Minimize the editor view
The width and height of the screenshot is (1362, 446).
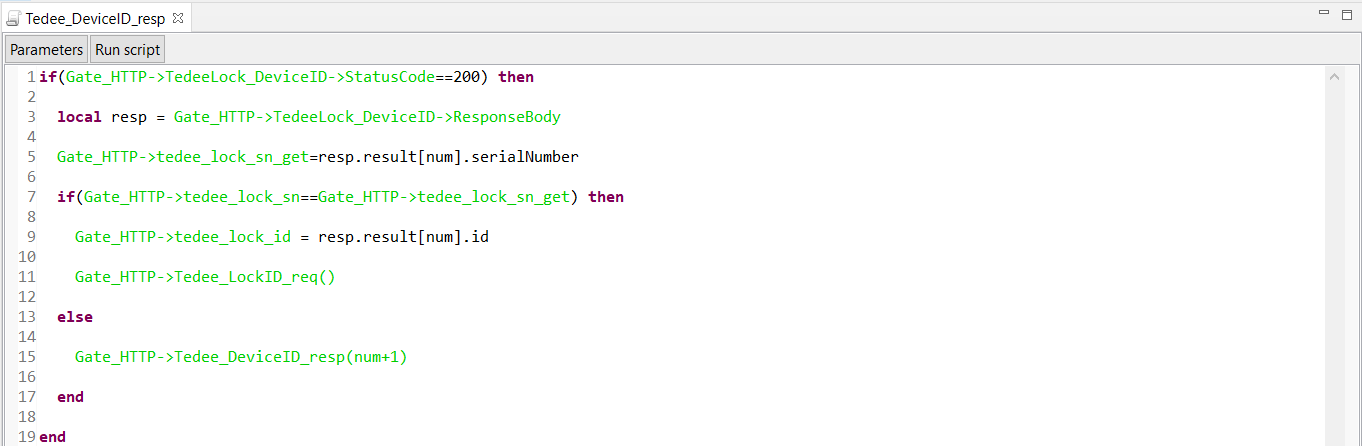1324,14
